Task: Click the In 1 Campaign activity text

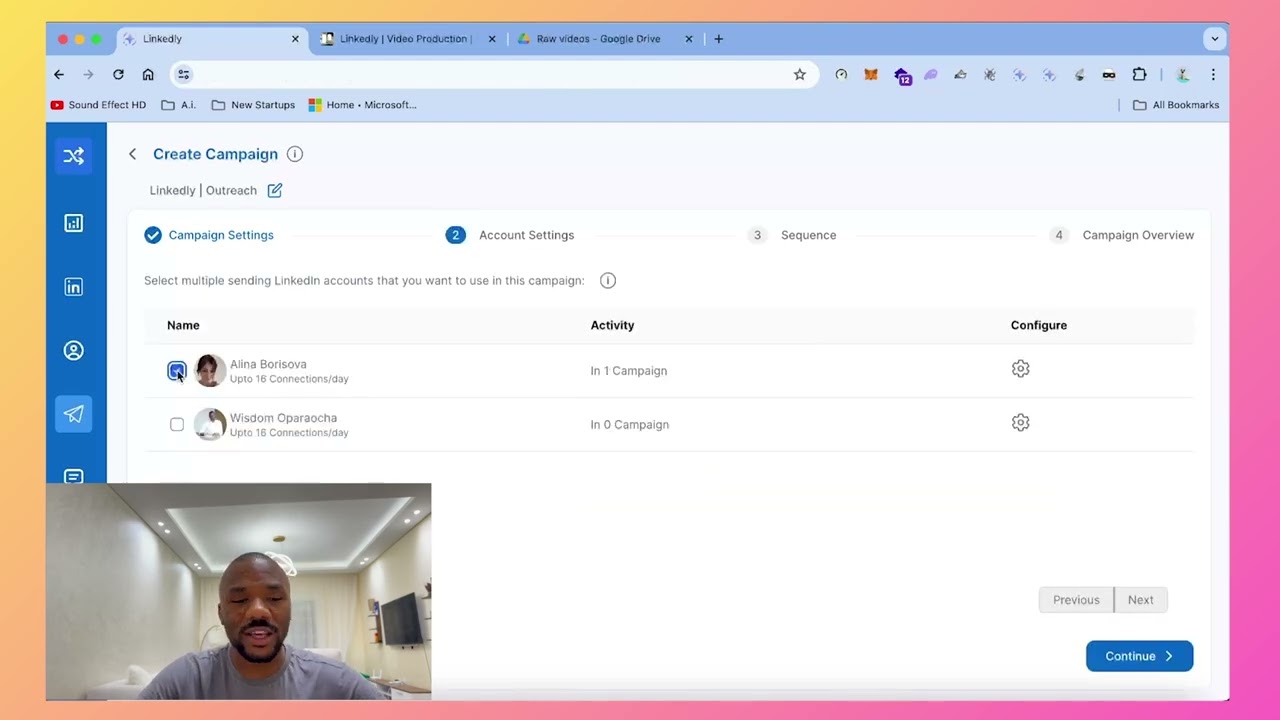Action: click(x=628, y=371)
